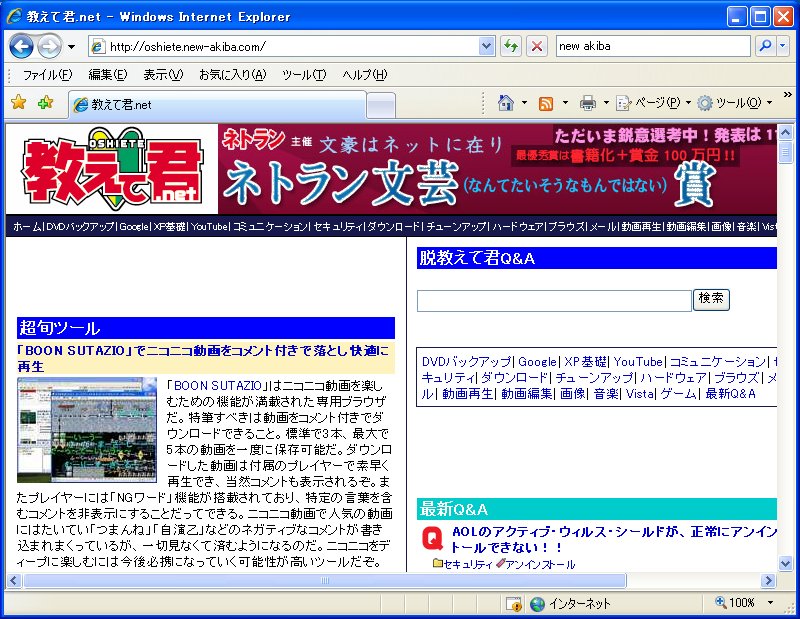Open the 編集(E) menu

coord(108,75)
